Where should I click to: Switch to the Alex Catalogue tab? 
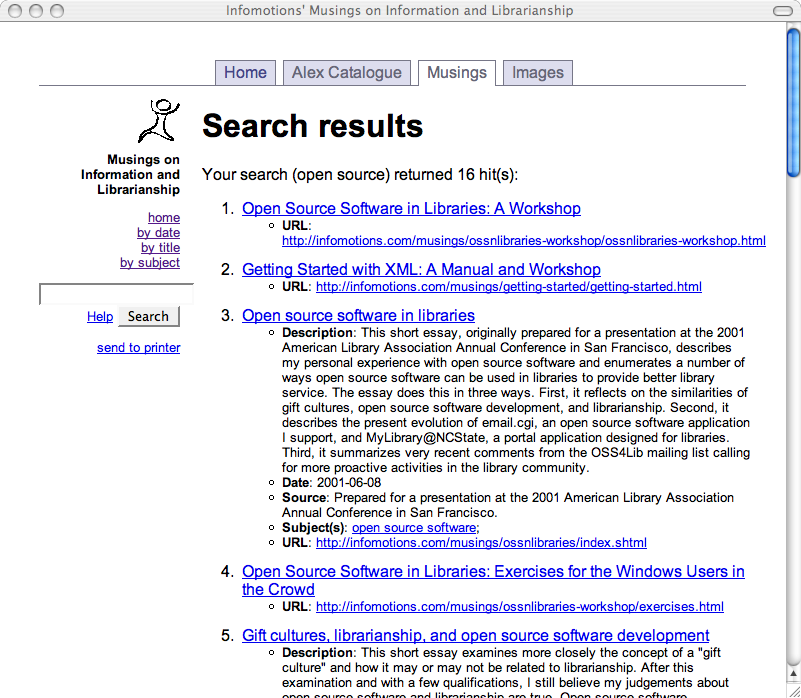[x=346, y=73]
